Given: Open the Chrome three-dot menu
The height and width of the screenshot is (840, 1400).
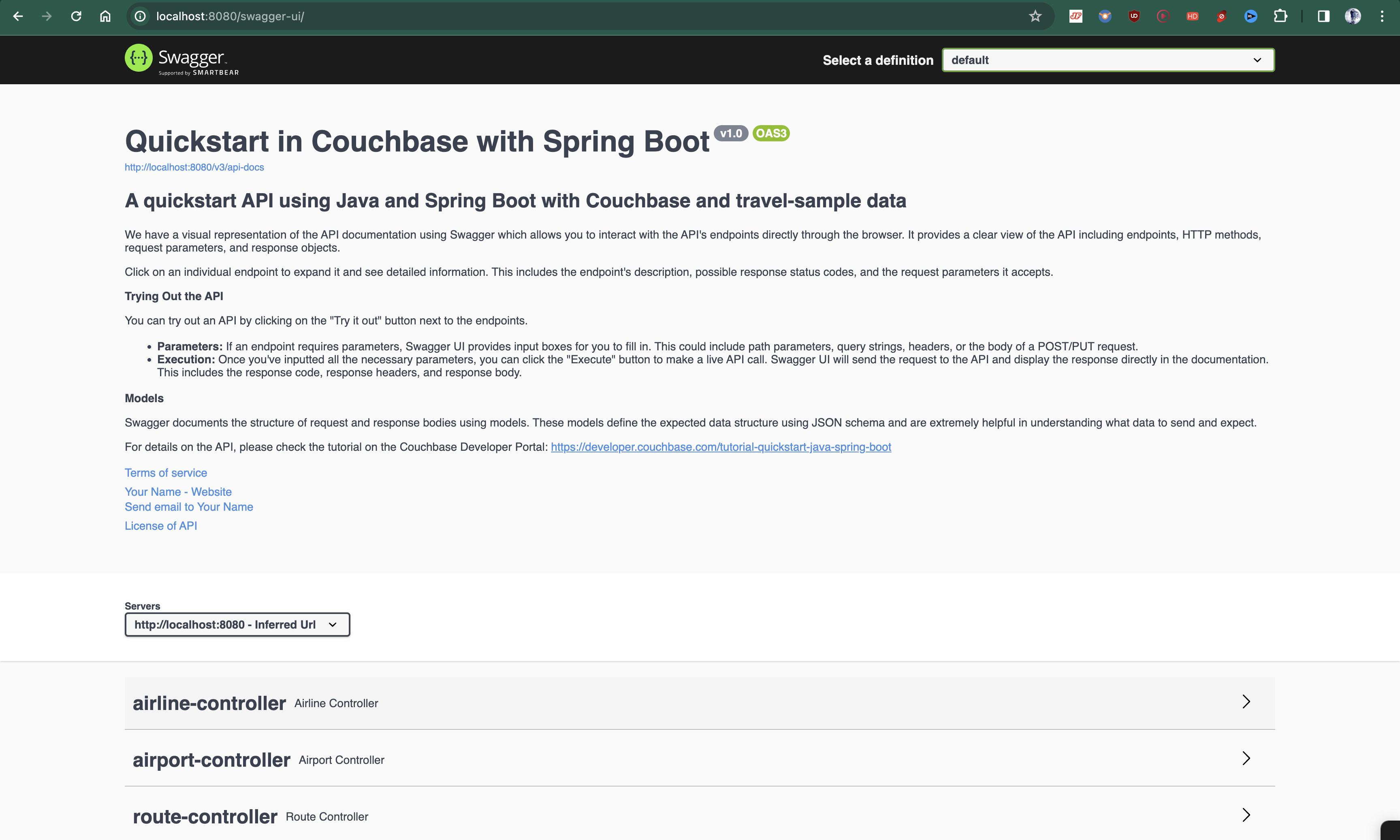Looking at the screenshot, I should point(1382,17).
